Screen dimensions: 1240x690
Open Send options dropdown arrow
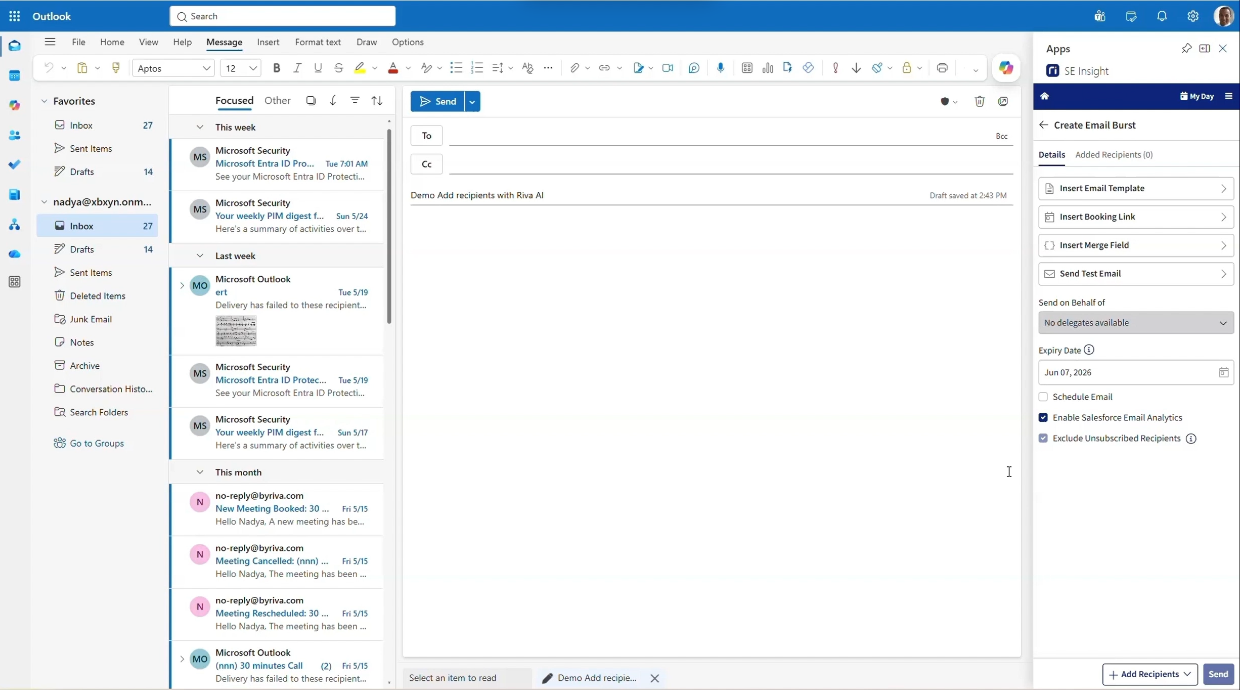click(472, 101)
